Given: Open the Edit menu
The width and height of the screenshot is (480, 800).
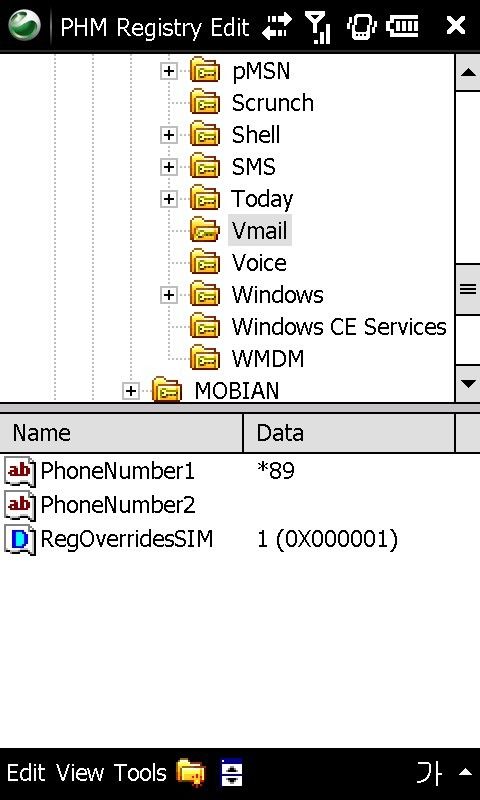Looking at the screenshot, I should click(26, 773).
